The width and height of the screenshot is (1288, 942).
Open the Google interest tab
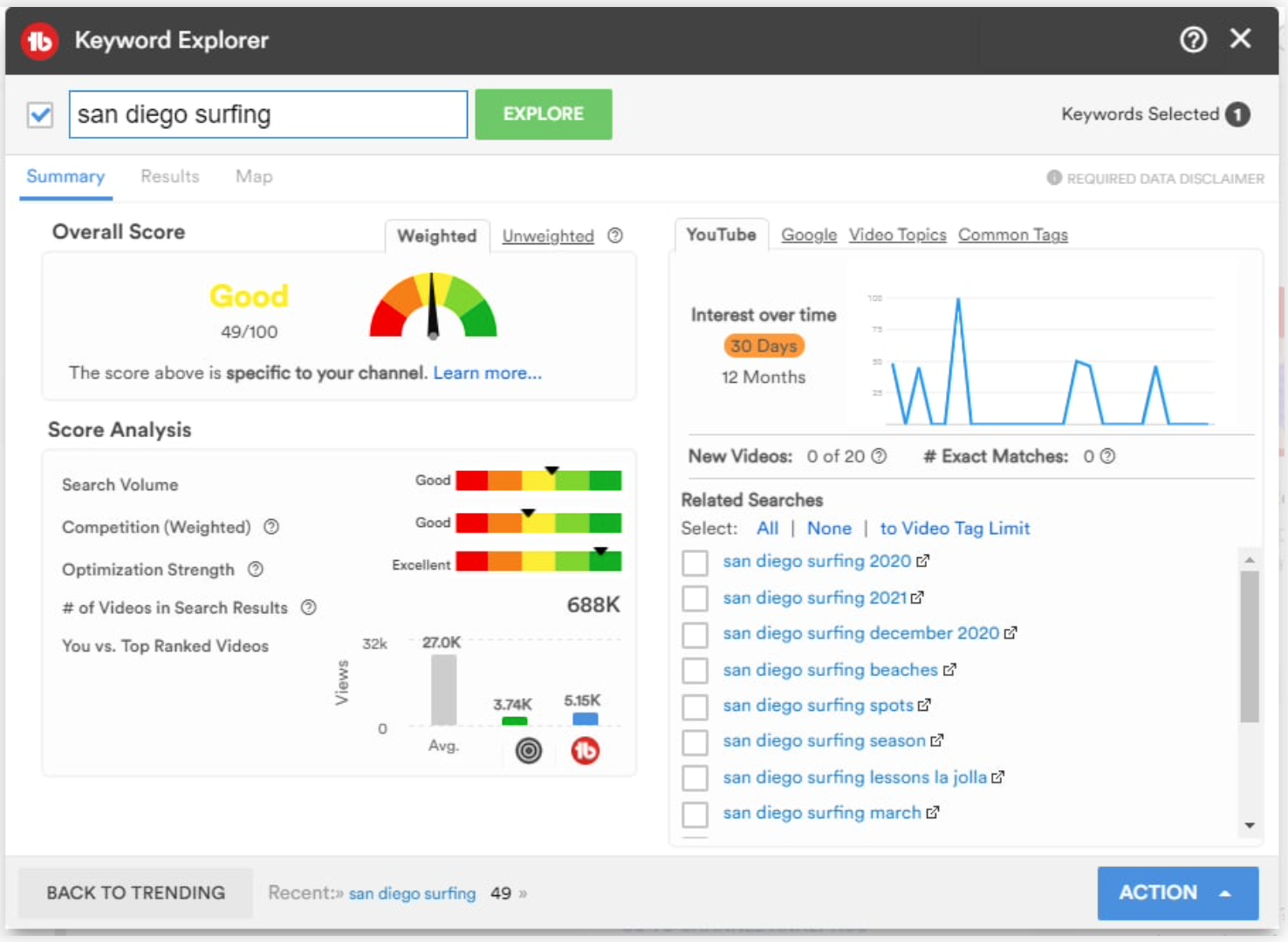(808, 235)
